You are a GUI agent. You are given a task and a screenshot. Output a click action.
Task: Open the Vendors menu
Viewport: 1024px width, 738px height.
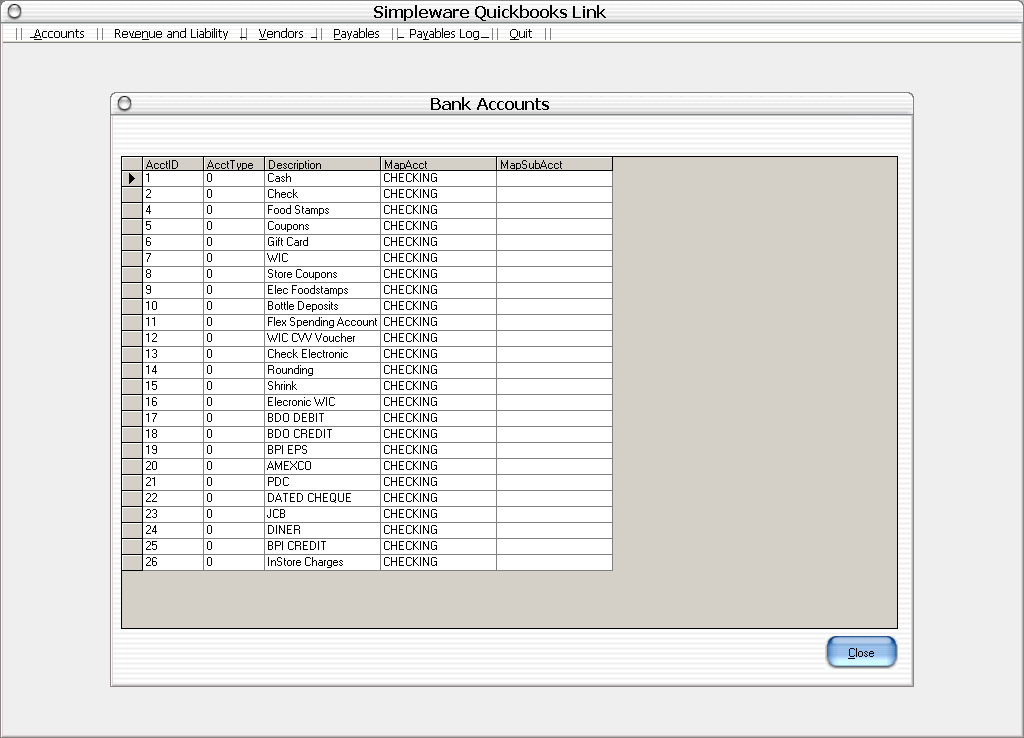click(281, 34)
